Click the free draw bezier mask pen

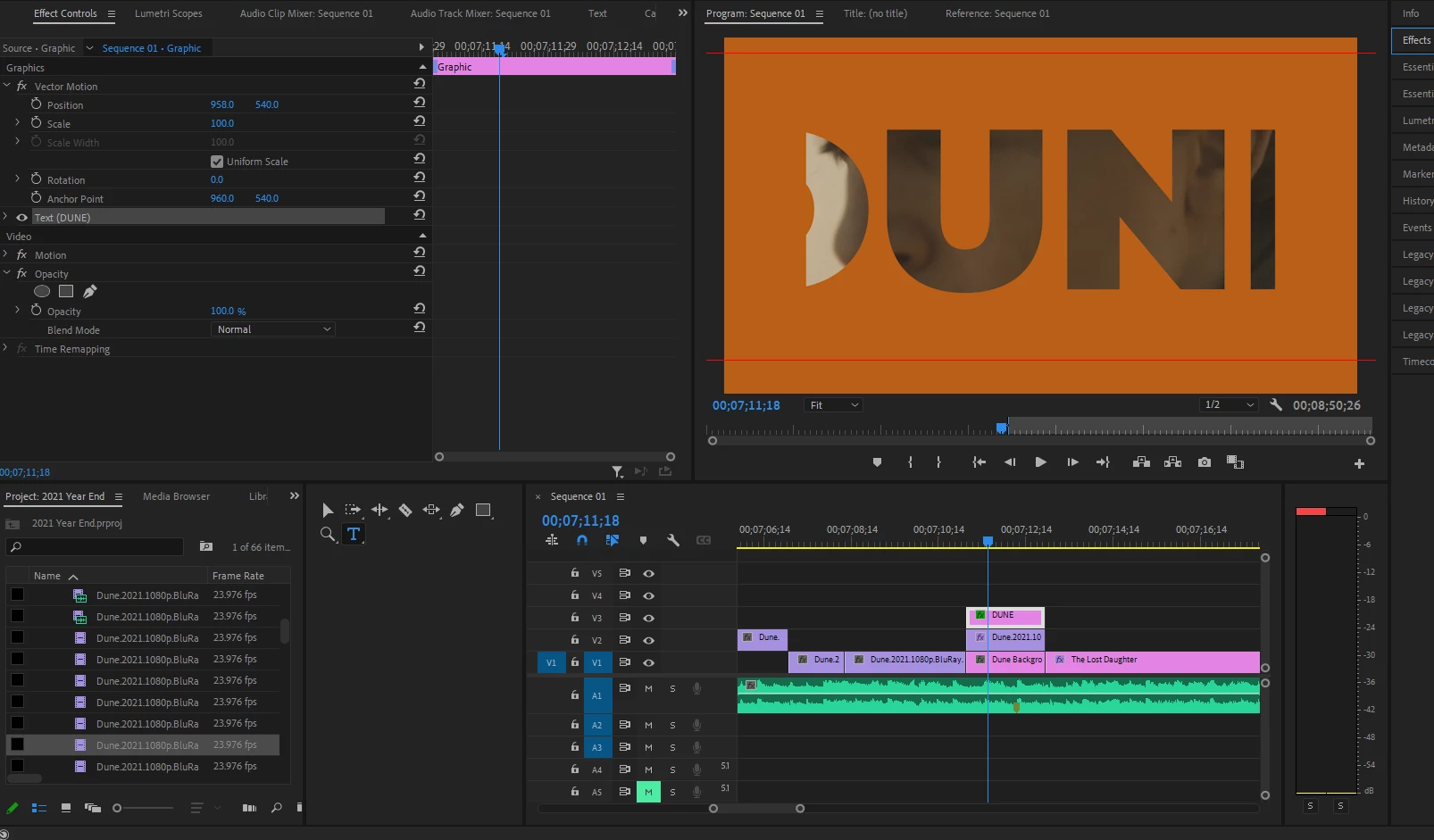(89, 291)
